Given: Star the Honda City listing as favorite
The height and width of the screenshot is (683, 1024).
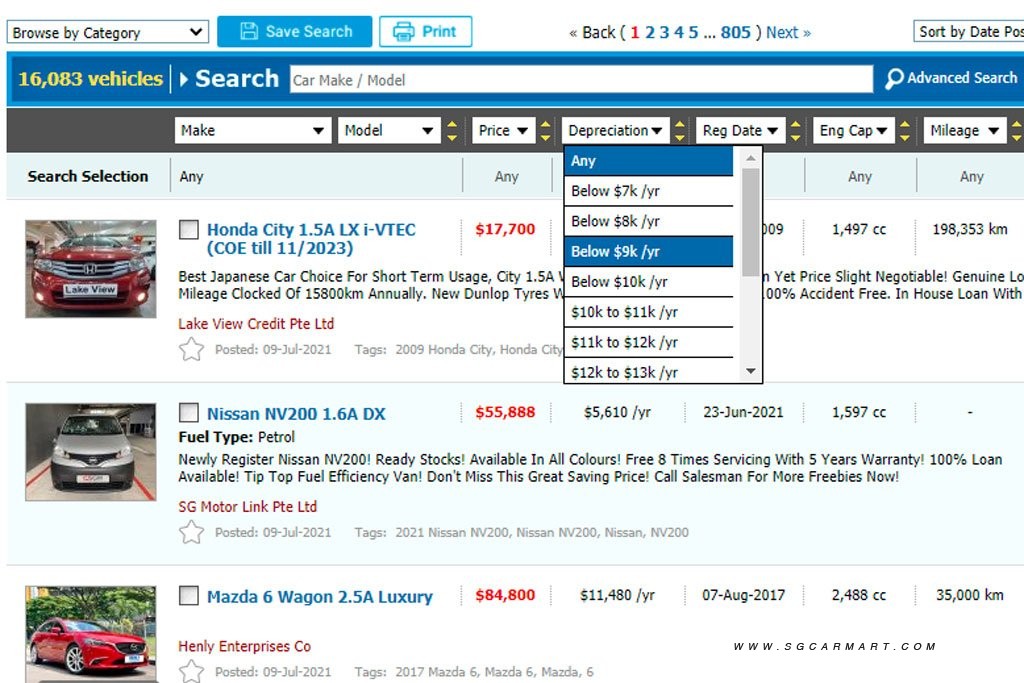Looking at the screenshot, I should pos(191,349).
